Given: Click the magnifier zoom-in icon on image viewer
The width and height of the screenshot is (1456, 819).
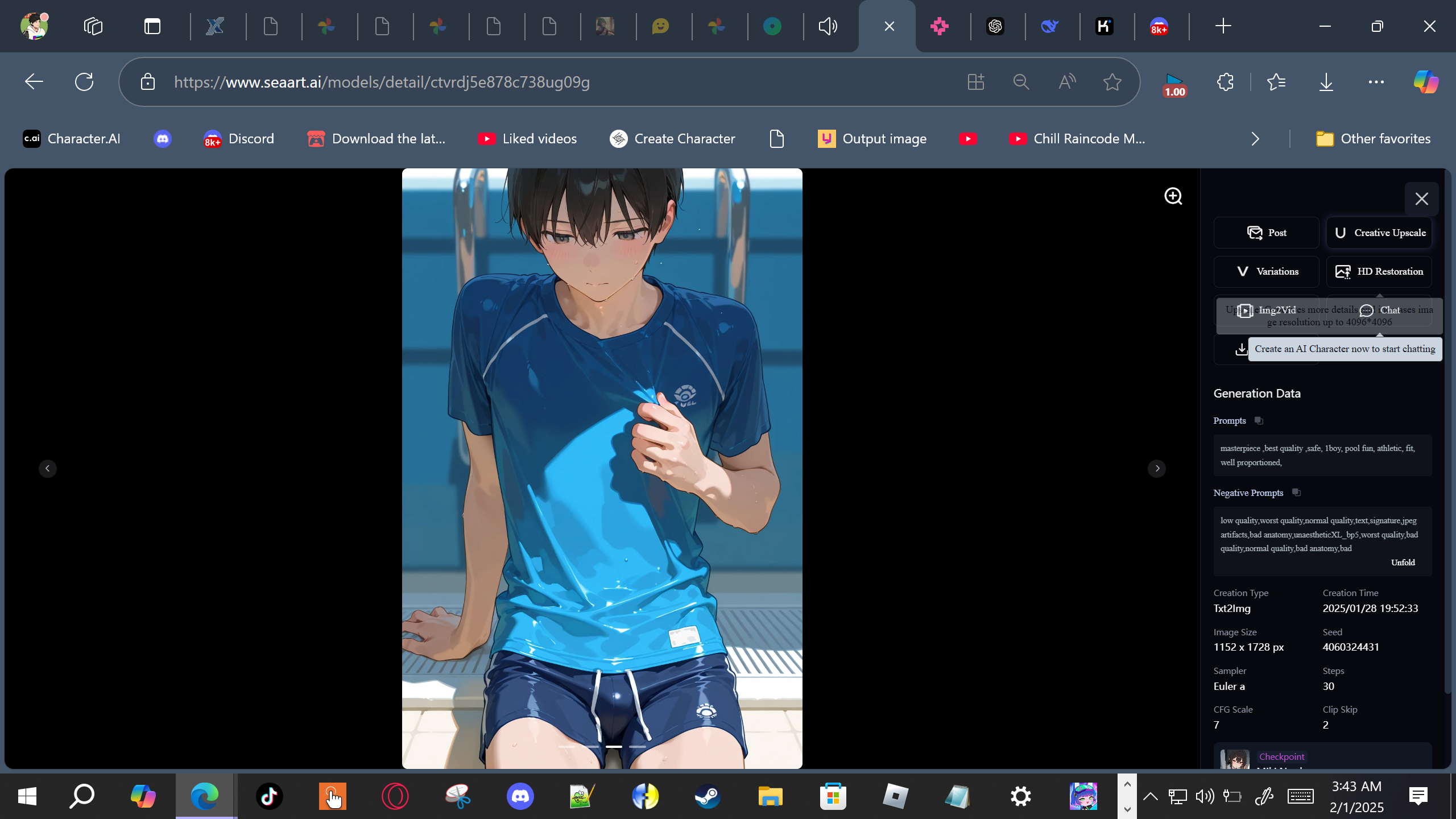Looking at the screenshot, I should point(1173,196).
